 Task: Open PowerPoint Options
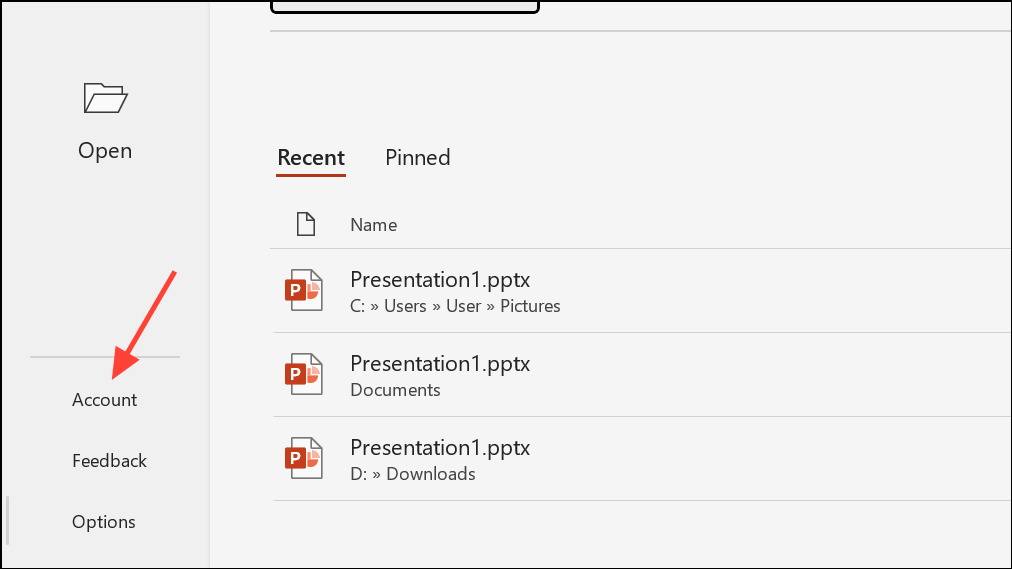[x=104, y=522]
